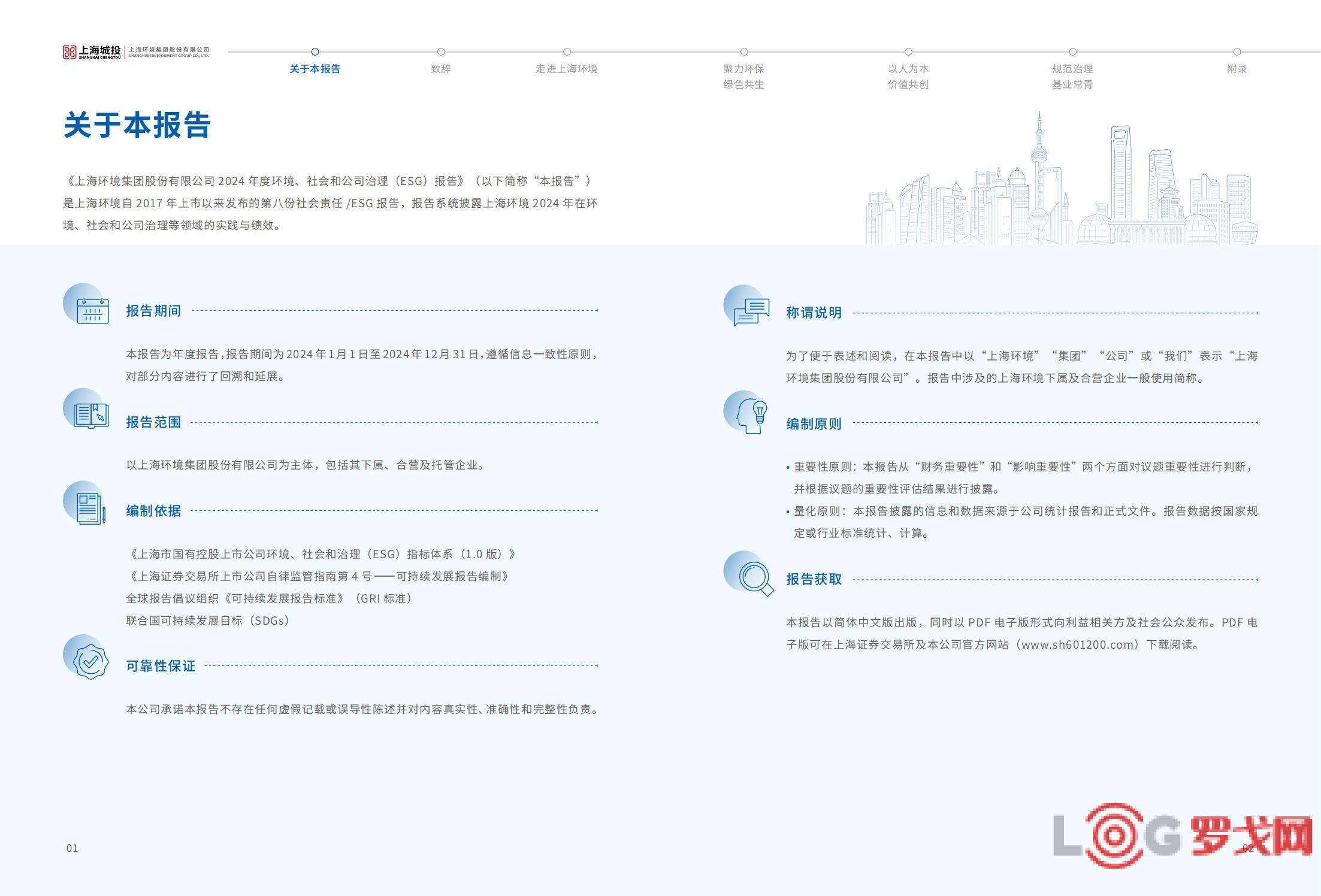This screenshot has width=1321, height=896.
Task: Click the www.sh601200.com website link
Action: tap(1078, 645)
